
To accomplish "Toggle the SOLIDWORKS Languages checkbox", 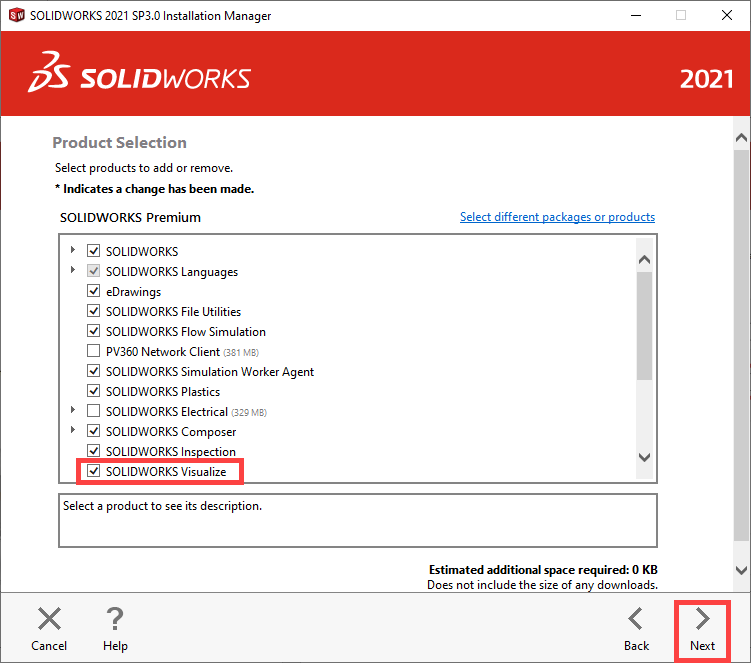I will coord(93,271).
